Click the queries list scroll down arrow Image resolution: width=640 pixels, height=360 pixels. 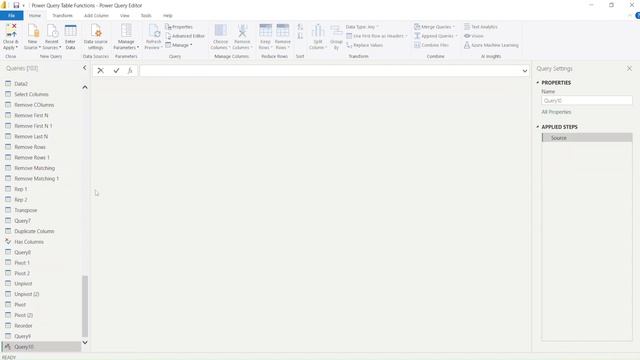[x=85, y=342]
